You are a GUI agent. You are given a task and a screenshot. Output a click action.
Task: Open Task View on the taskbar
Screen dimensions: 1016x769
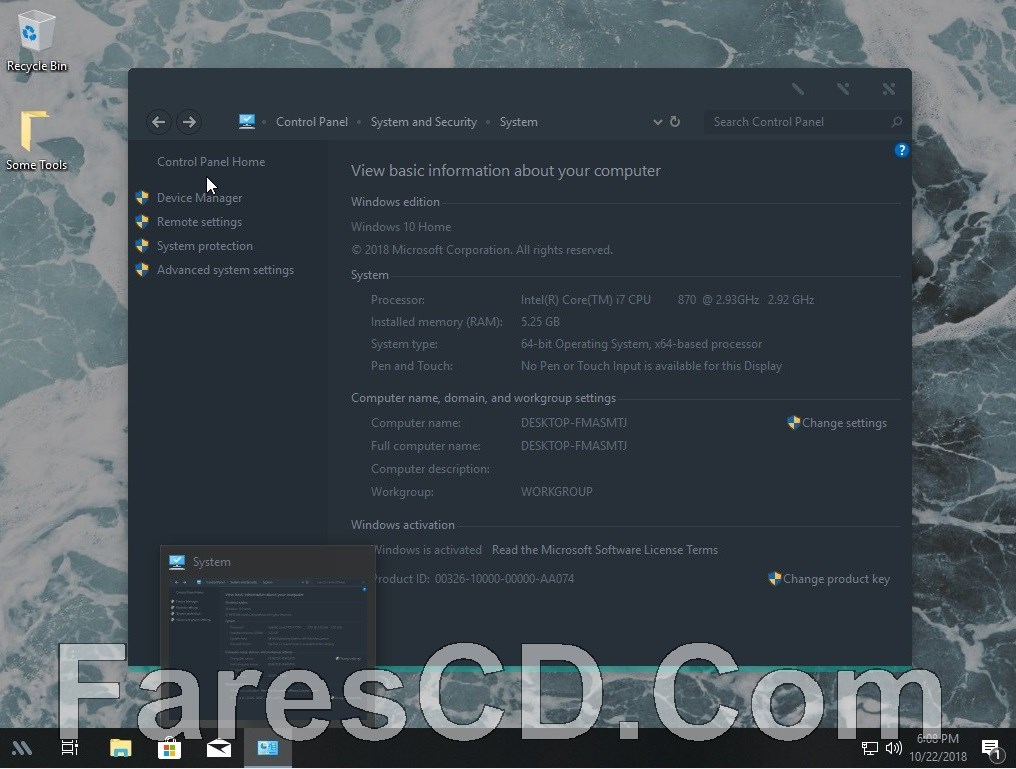point(69,748)
